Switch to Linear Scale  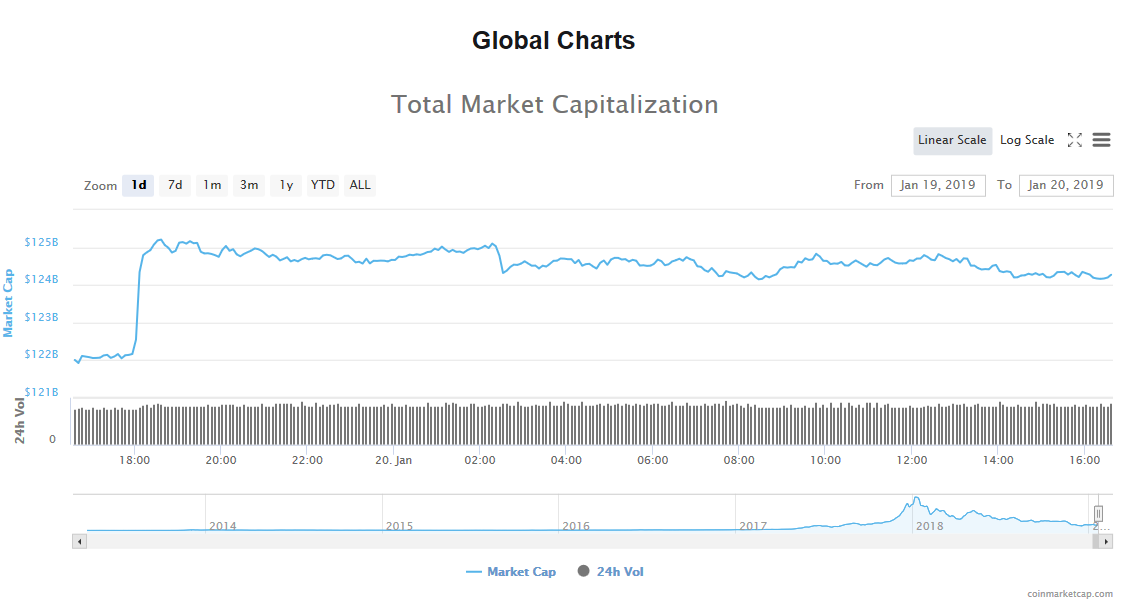[x=952, y=140]
